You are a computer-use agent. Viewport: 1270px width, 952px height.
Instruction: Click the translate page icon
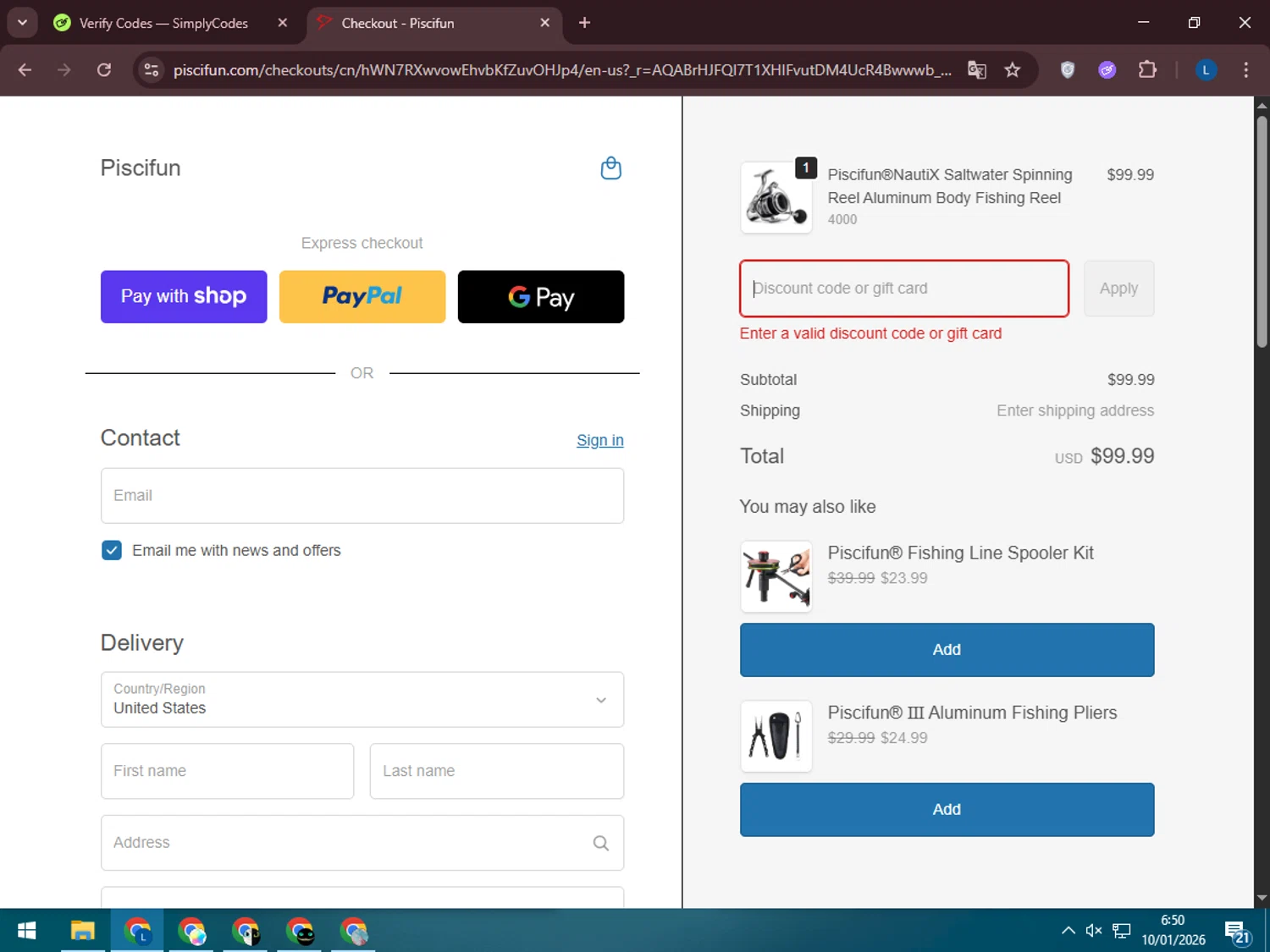click(977, 70)
